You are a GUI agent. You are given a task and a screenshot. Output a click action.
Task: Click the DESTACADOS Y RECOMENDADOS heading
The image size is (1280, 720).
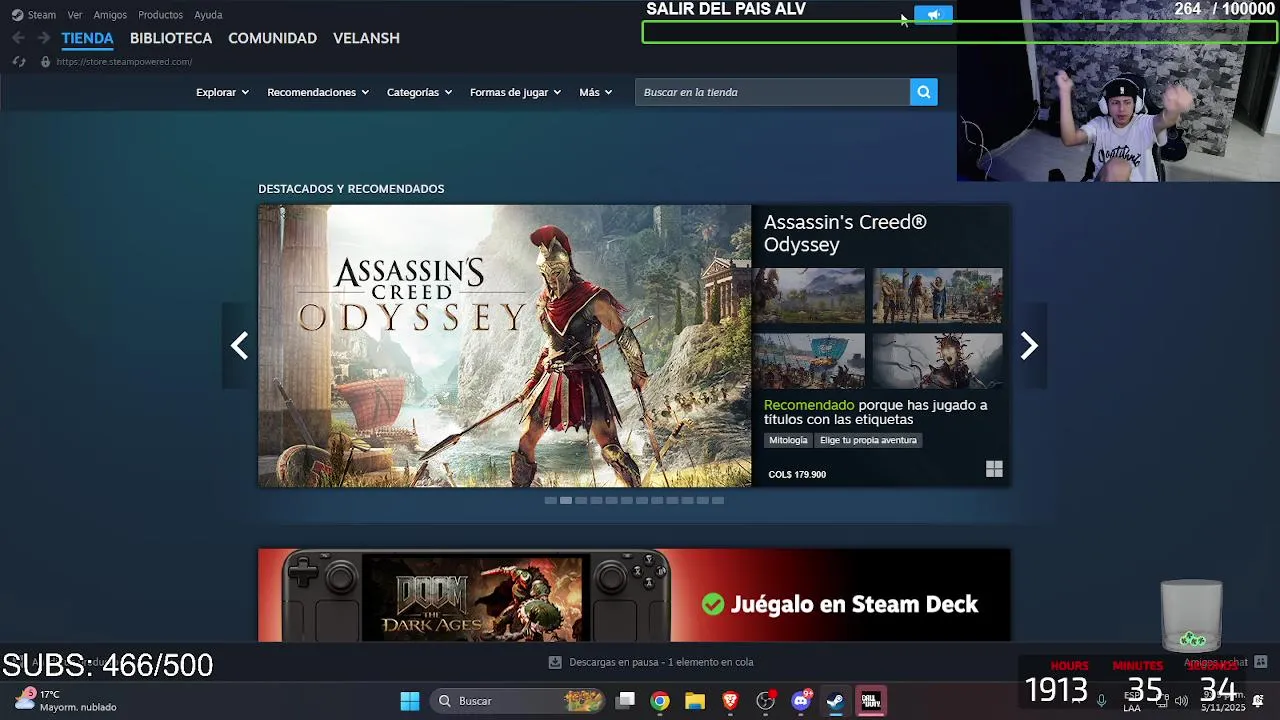pos(351,189)
